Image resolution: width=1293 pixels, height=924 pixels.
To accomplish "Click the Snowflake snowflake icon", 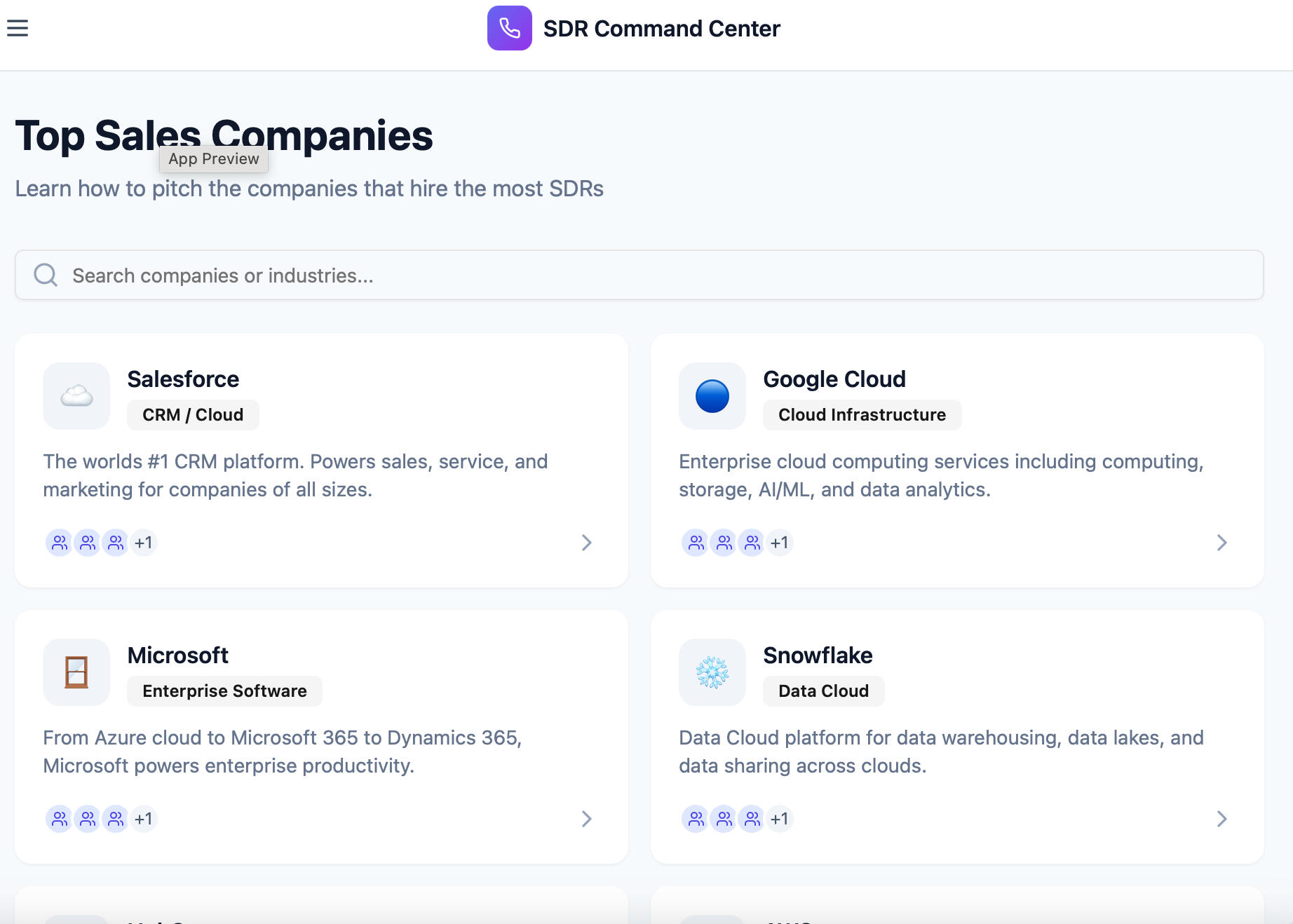I will 712,672.
